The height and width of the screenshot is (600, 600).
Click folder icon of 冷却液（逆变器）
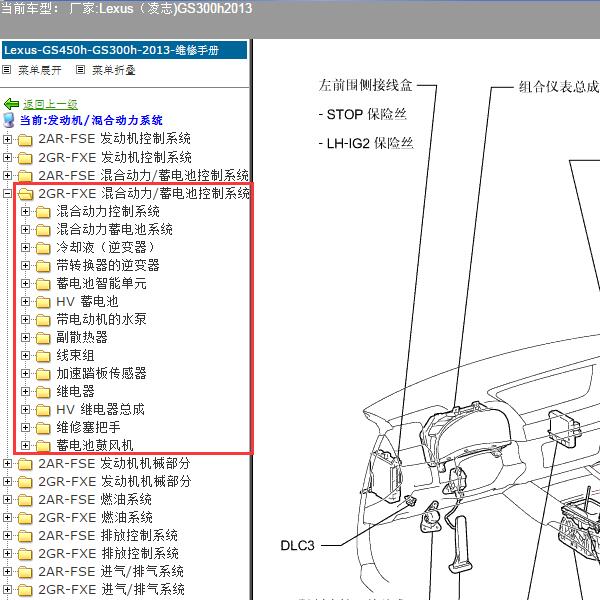click(x=43, y=248)
